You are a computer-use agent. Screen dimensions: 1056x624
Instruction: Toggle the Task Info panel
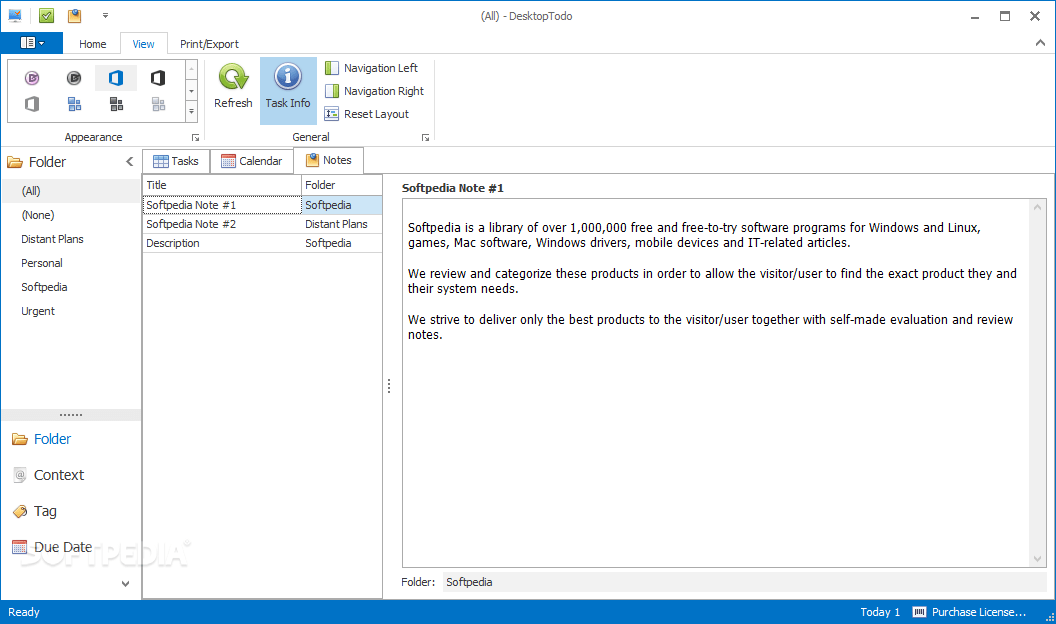click(288, 90)
